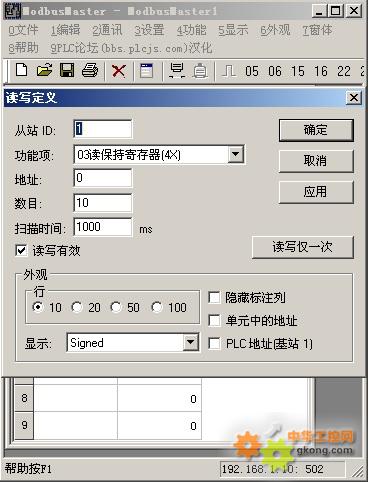Click the 取消 button

coord(316,161)
